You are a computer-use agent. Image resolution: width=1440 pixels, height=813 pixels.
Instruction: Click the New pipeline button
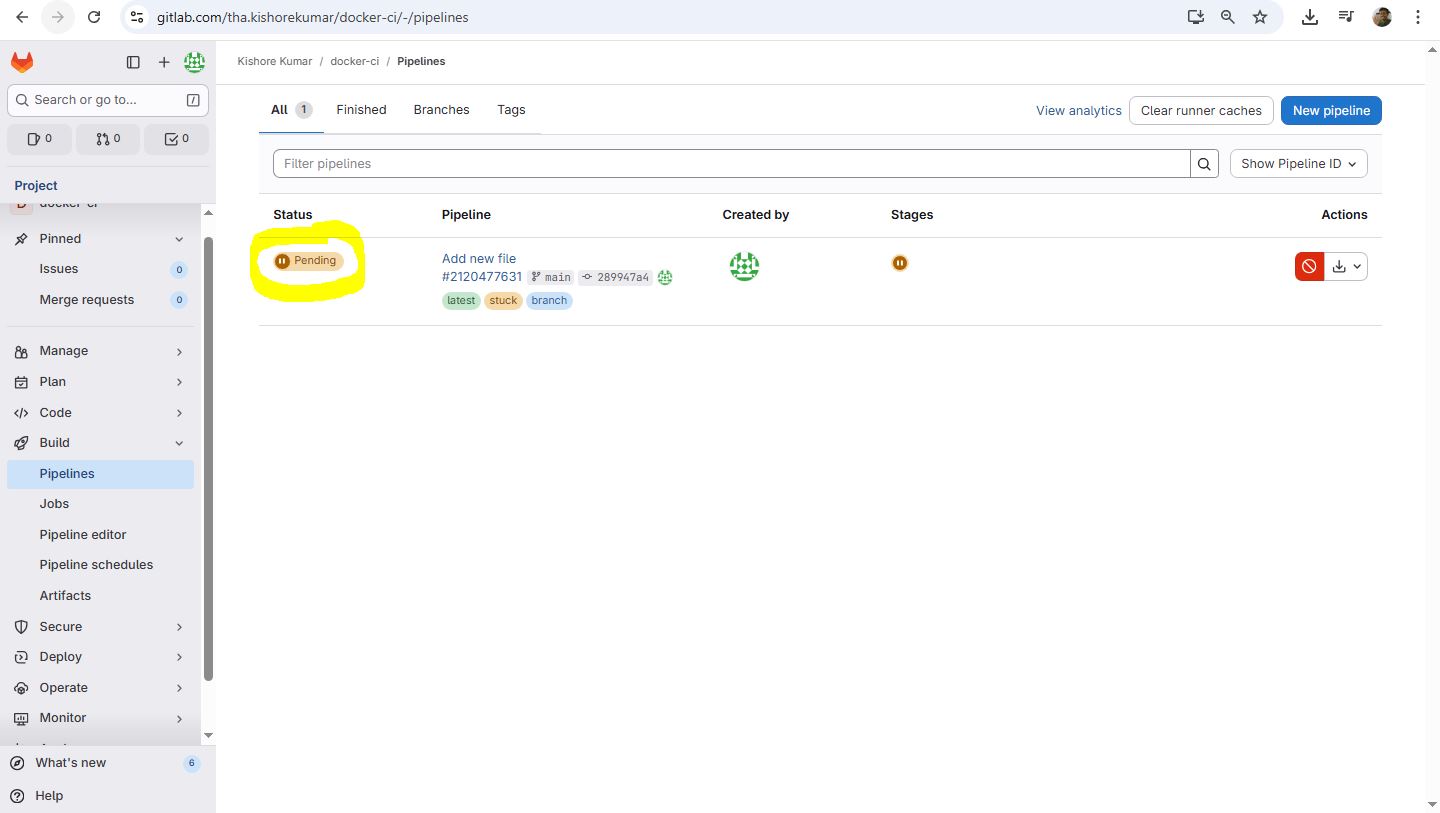[1331, 110]
